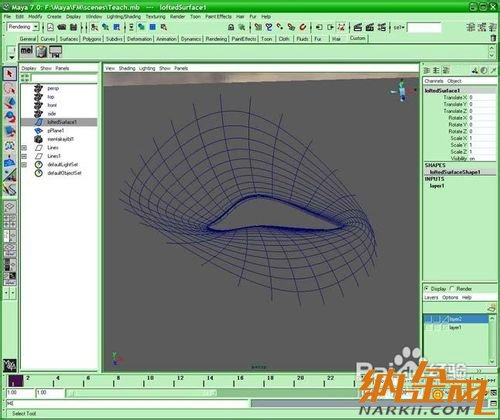This screenshot has height=420, width=500.
Task: Click the mel script shelf icon
Action: coord(27,51)
